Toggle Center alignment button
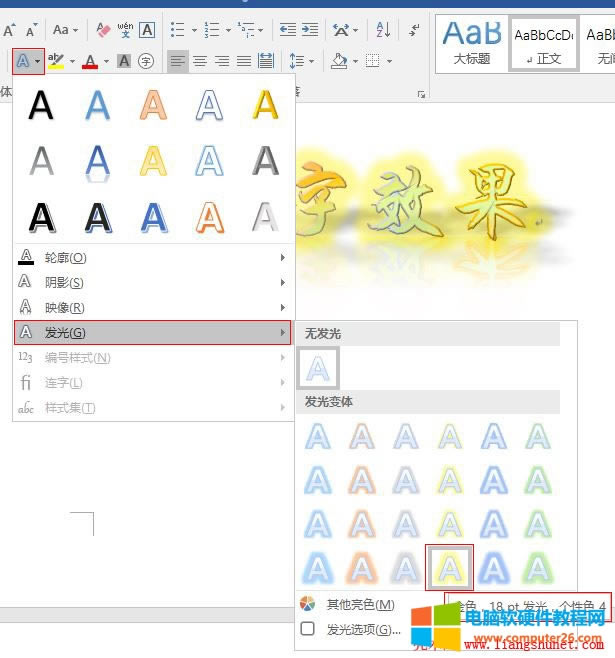Screen dimensions: 615x658 coord(200,61)
